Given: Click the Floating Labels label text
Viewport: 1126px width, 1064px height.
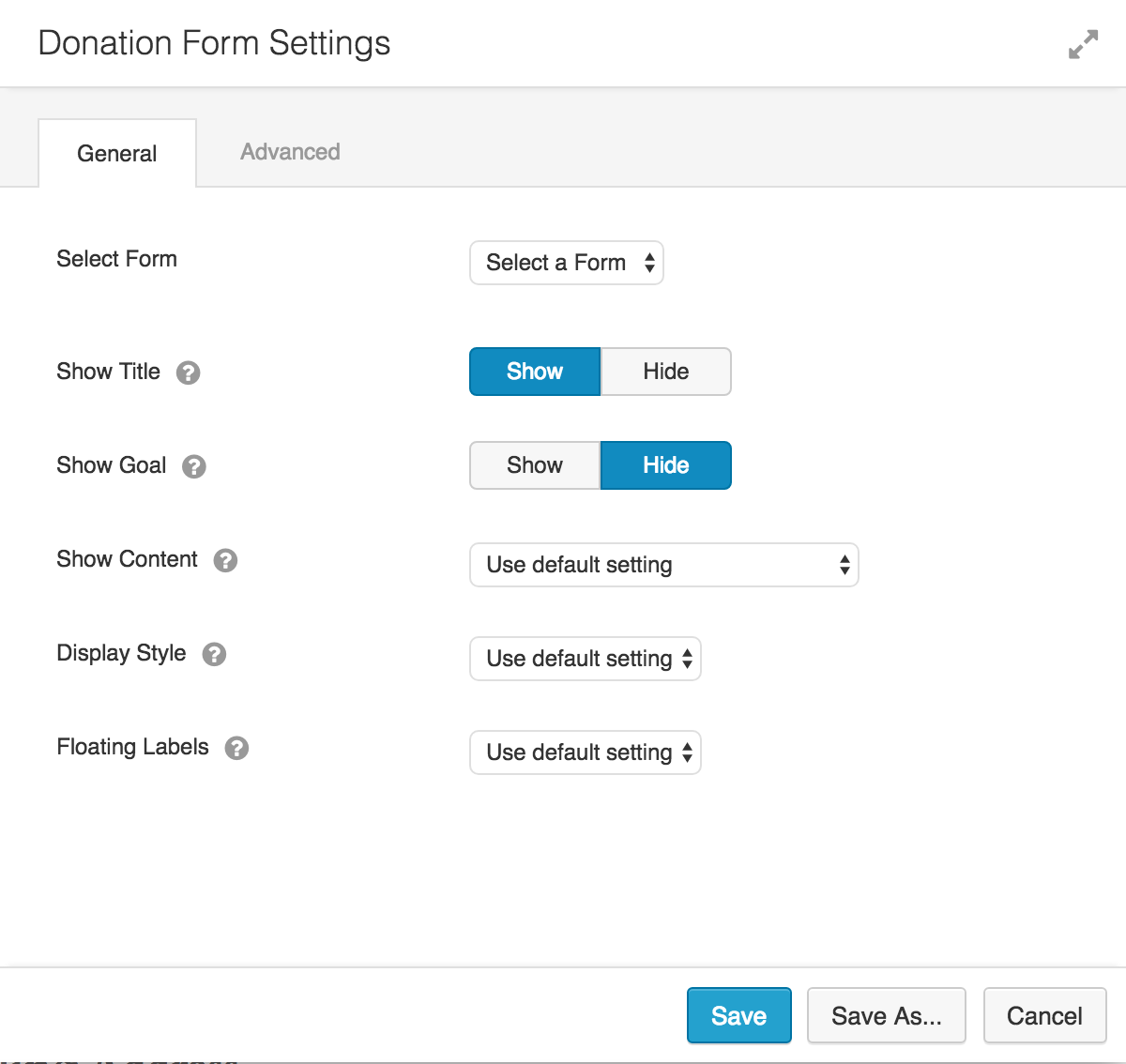Looking at the screenshot, I should tap(132, 747).
